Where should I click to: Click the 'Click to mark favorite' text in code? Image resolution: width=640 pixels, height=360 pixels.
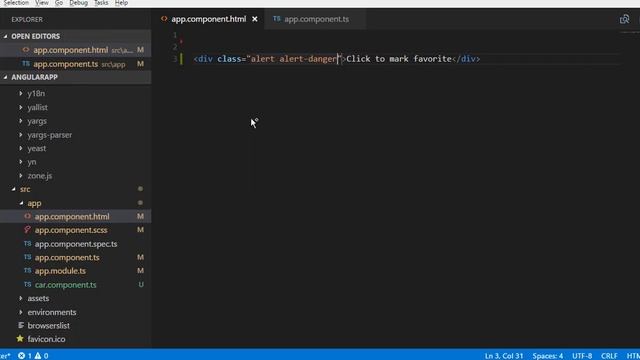399,59
